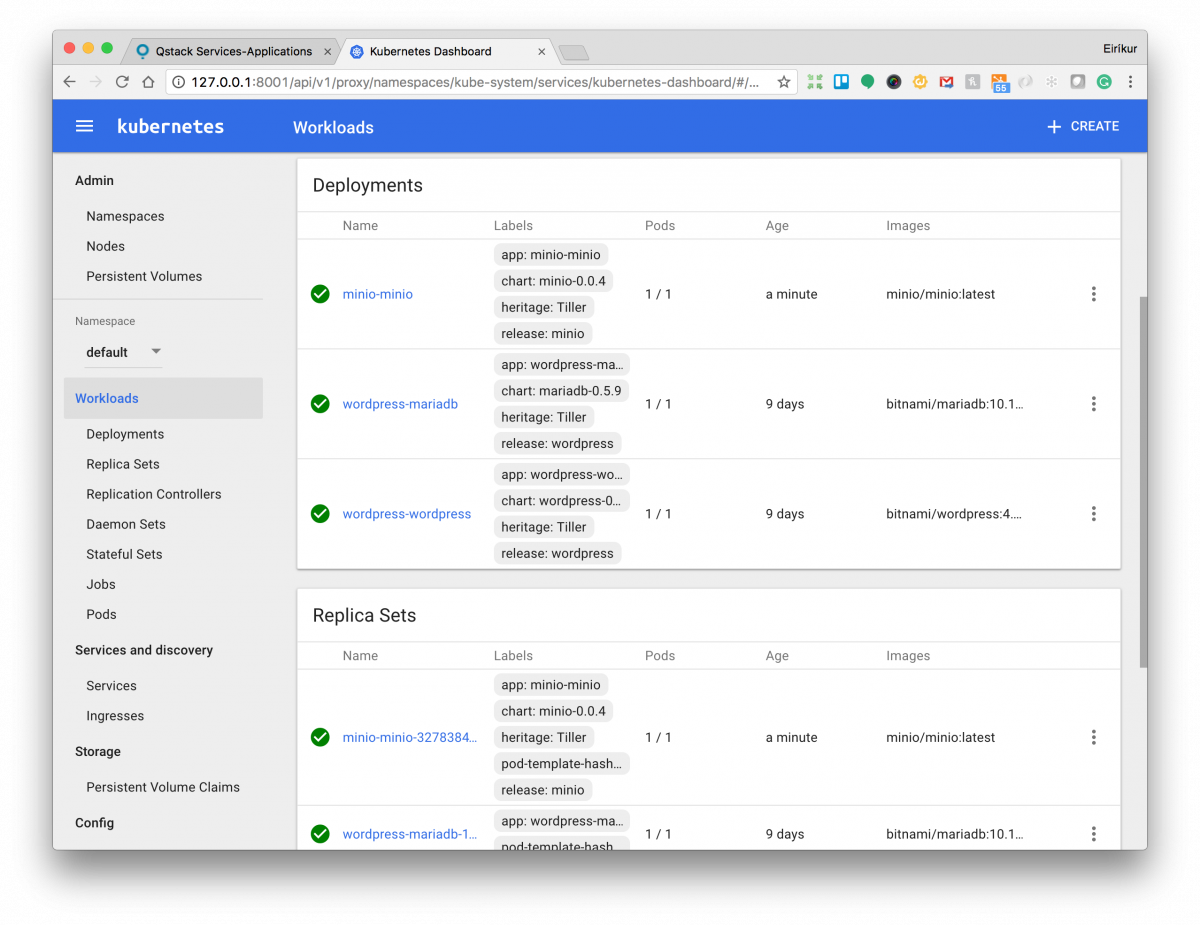This screenshot has height=925, width=1200.
Task: Close the Kubernetes Dashboard tab
Action: 542,51
